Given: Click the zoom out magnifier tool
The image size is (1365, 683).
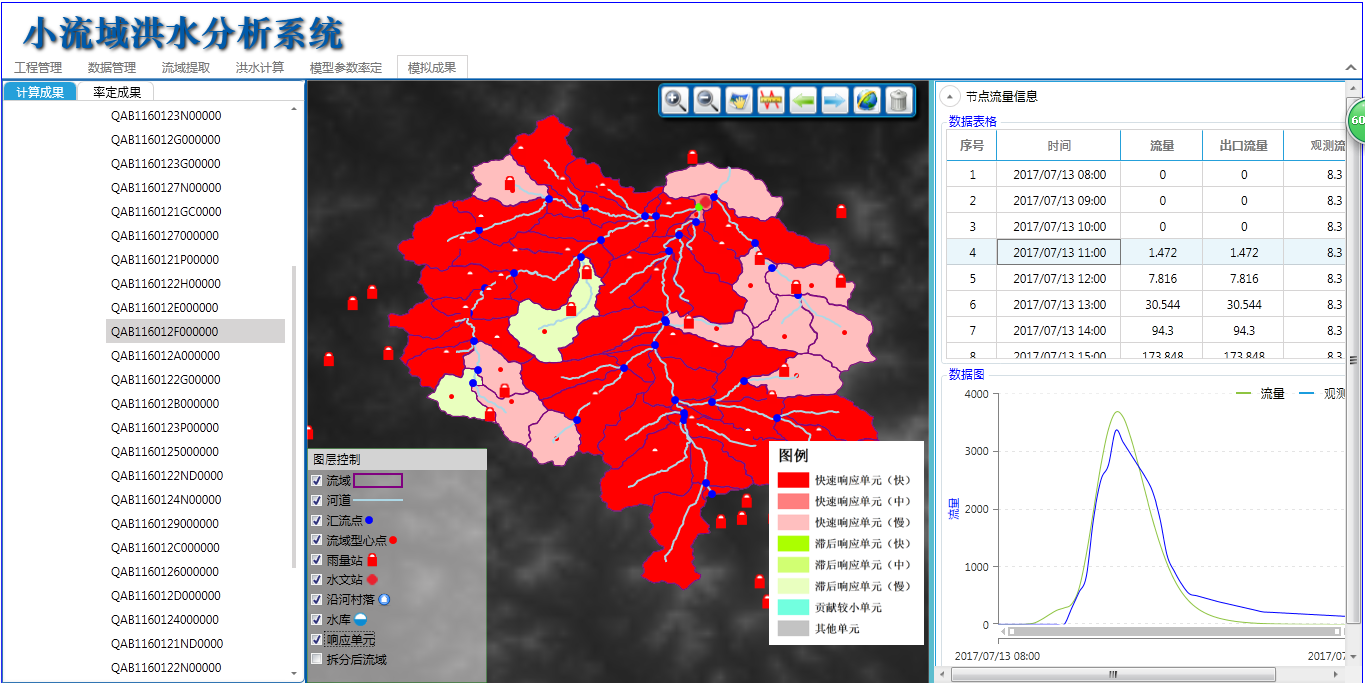Looking at the screenshot, I should [x=708, y=101].
